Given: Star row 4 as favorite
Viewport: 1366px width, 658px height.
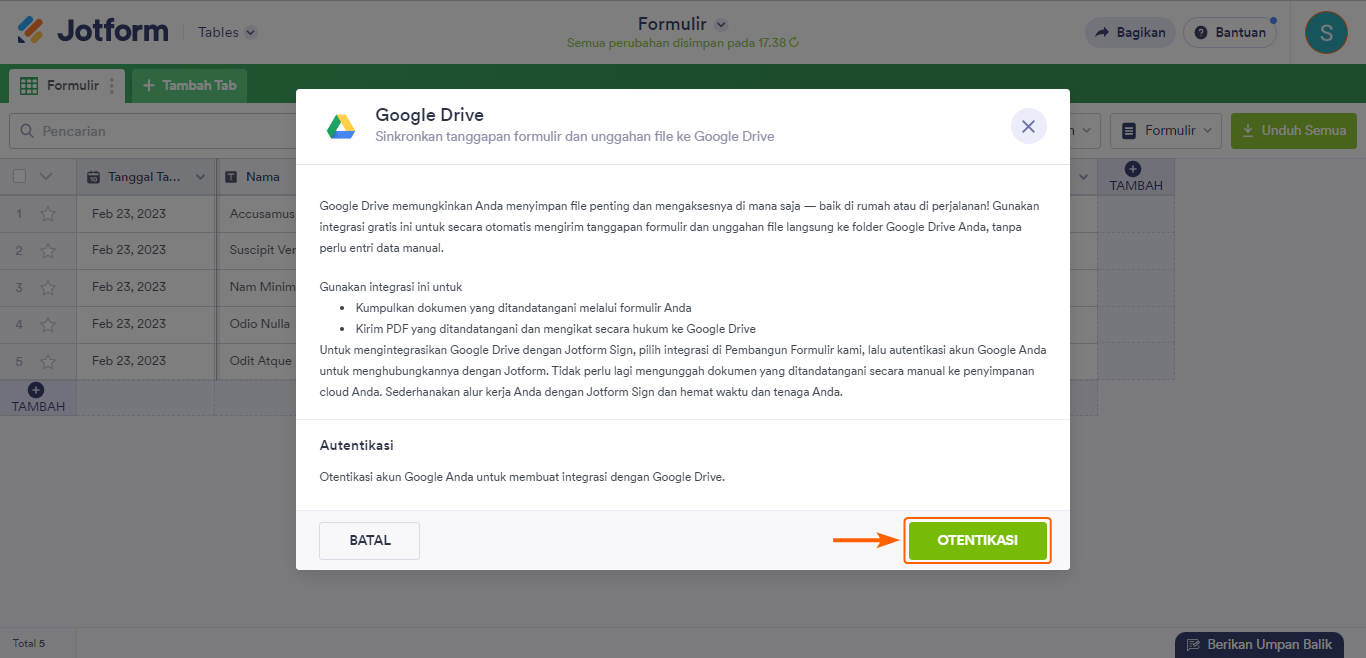Looking at the screenshot, I should pos(47,325).
